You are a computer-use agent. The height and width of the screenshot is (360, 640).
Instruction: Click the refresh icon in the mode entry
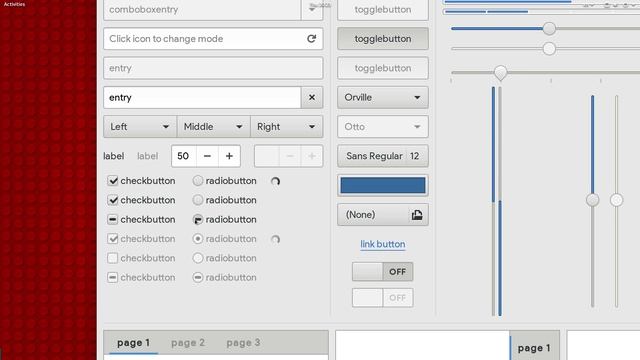[x=311, y=39]
